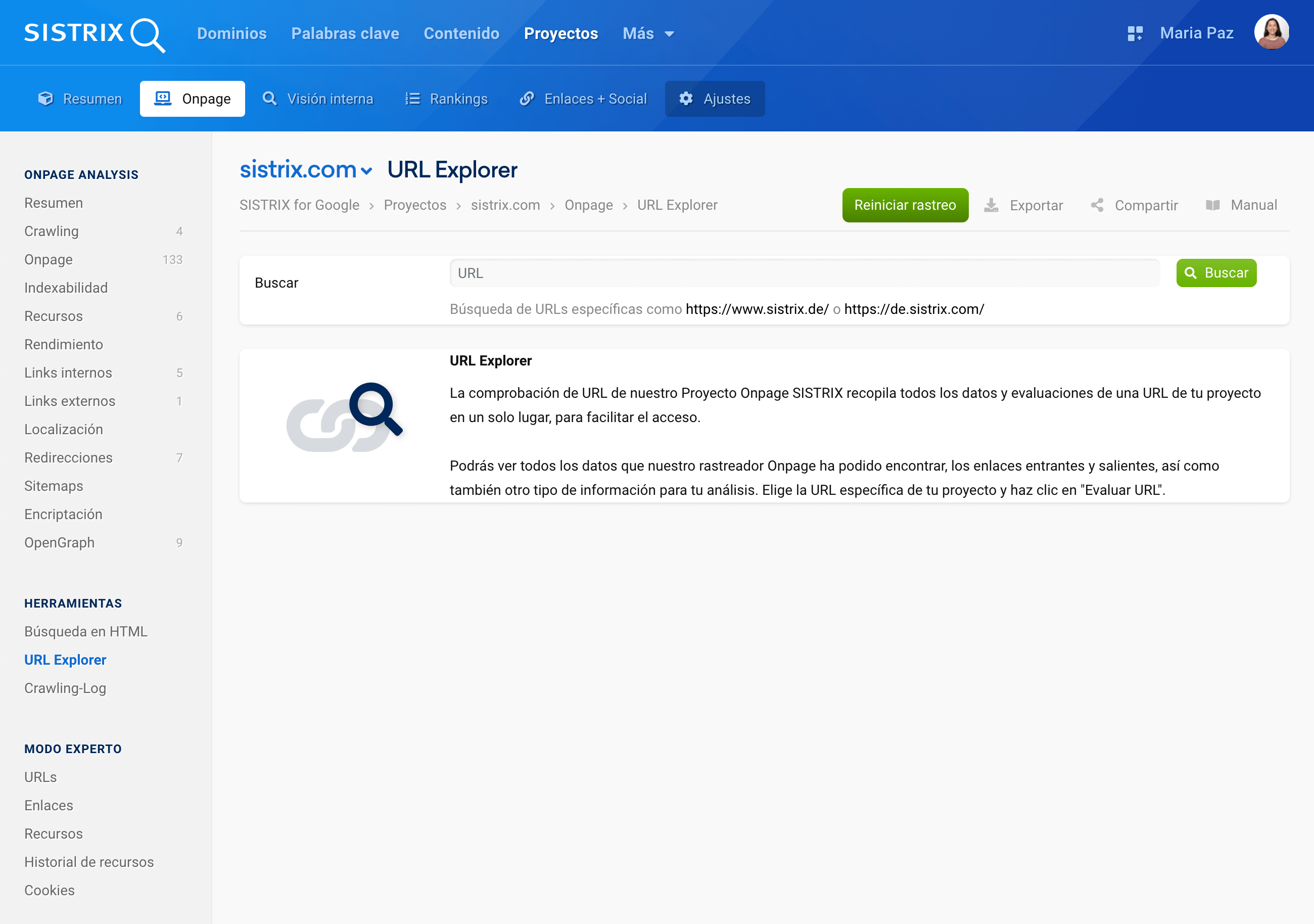
Task: Open the Manual book icon
Action: 1212,205
